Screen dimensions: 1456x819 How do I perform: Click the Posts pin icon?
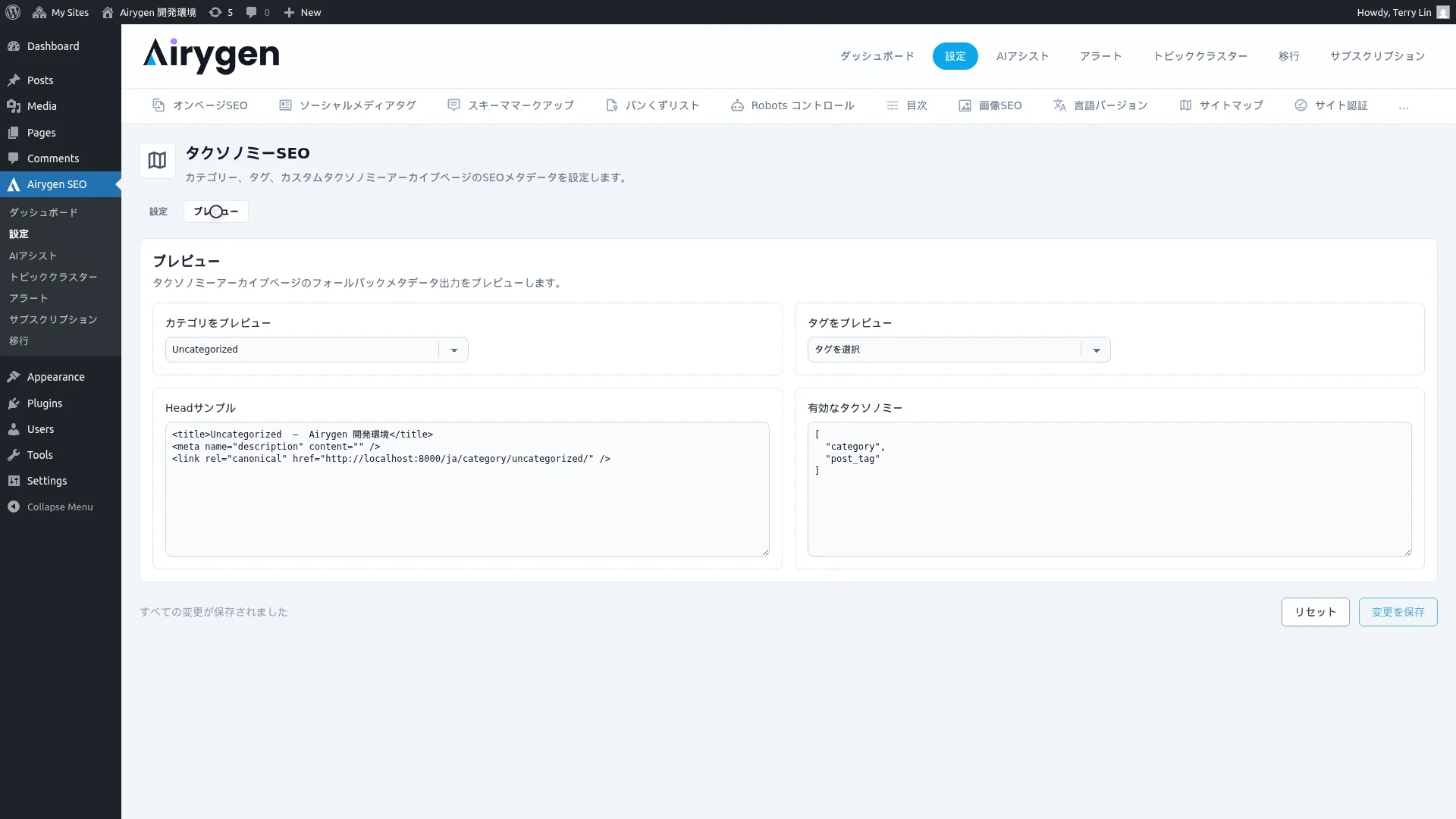click(x=14, y=80)
